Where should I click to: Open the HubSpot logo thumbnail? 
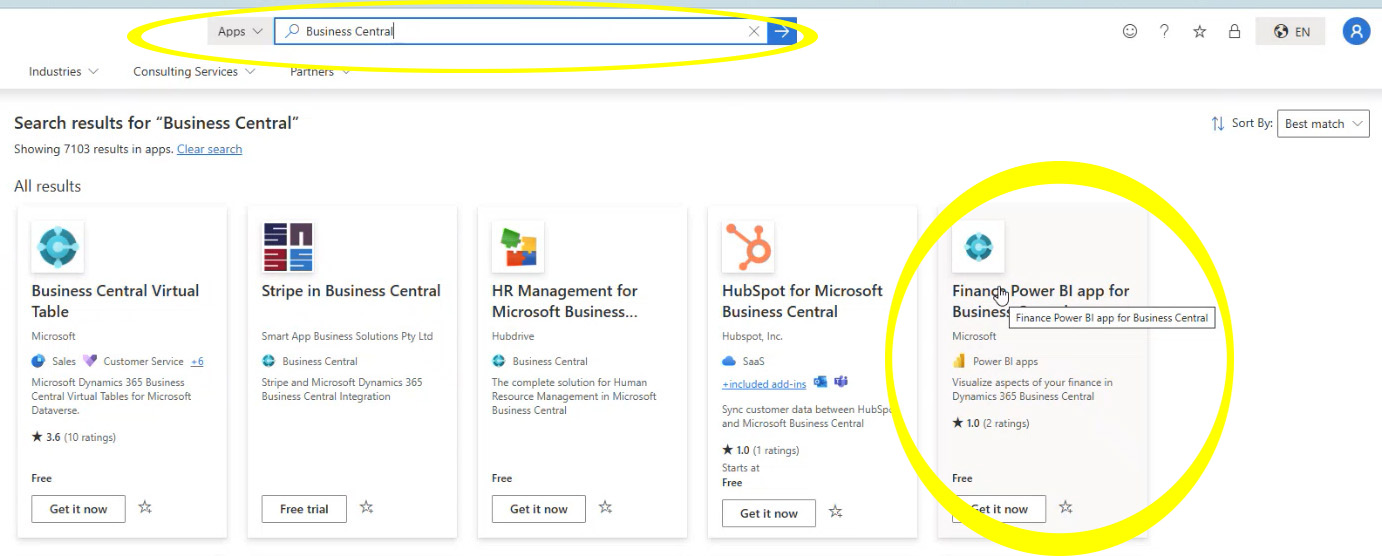748,246
